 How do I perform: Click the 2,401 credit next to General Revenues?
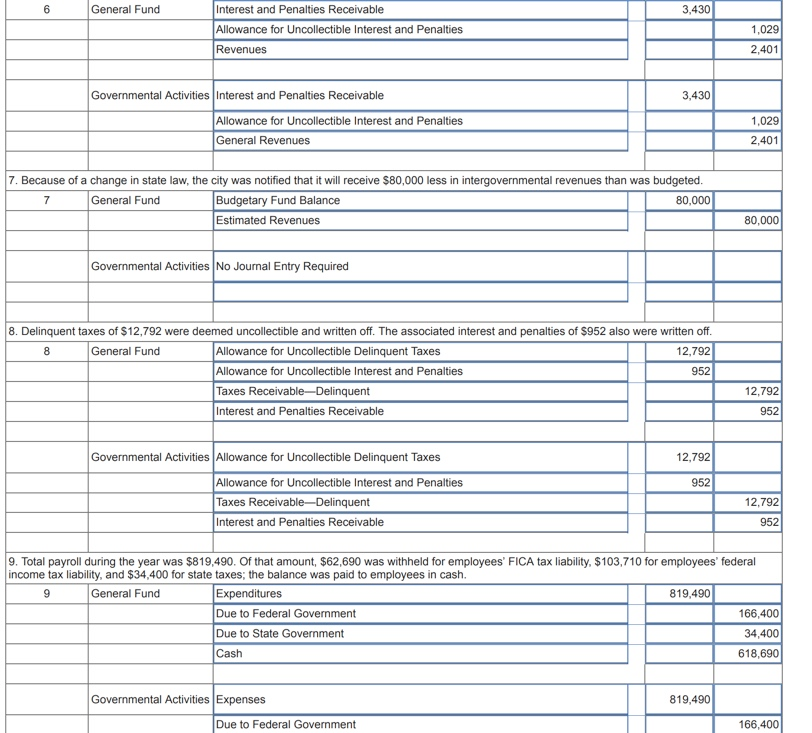click(x=747, y=141)
